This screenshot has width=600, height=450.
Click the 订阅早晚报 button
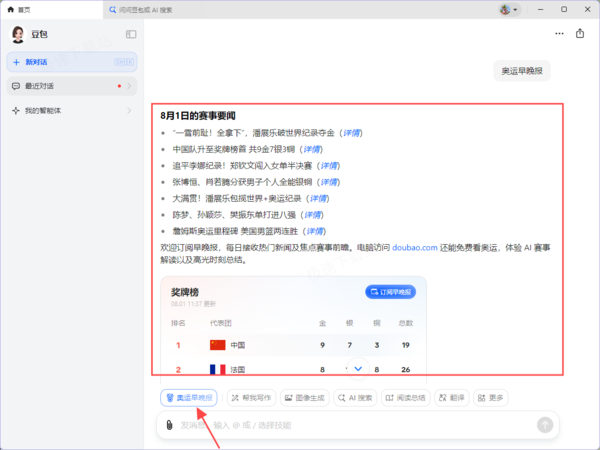pyautogui.click(x=391, y=292)
